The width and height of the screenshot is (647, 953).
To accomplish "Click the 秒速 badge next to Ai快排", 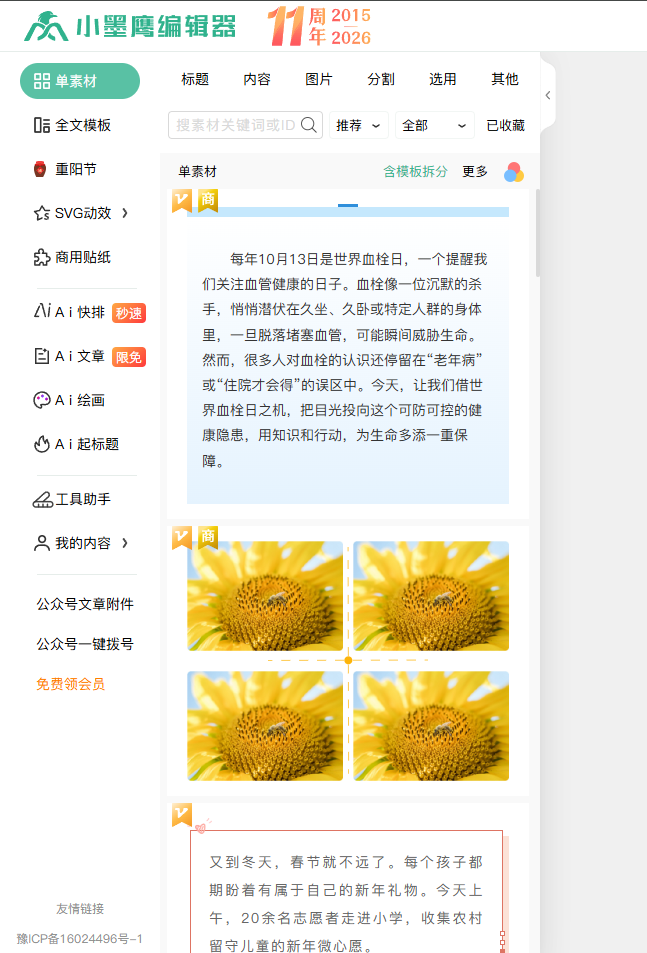I will click(x=129, y=313).
